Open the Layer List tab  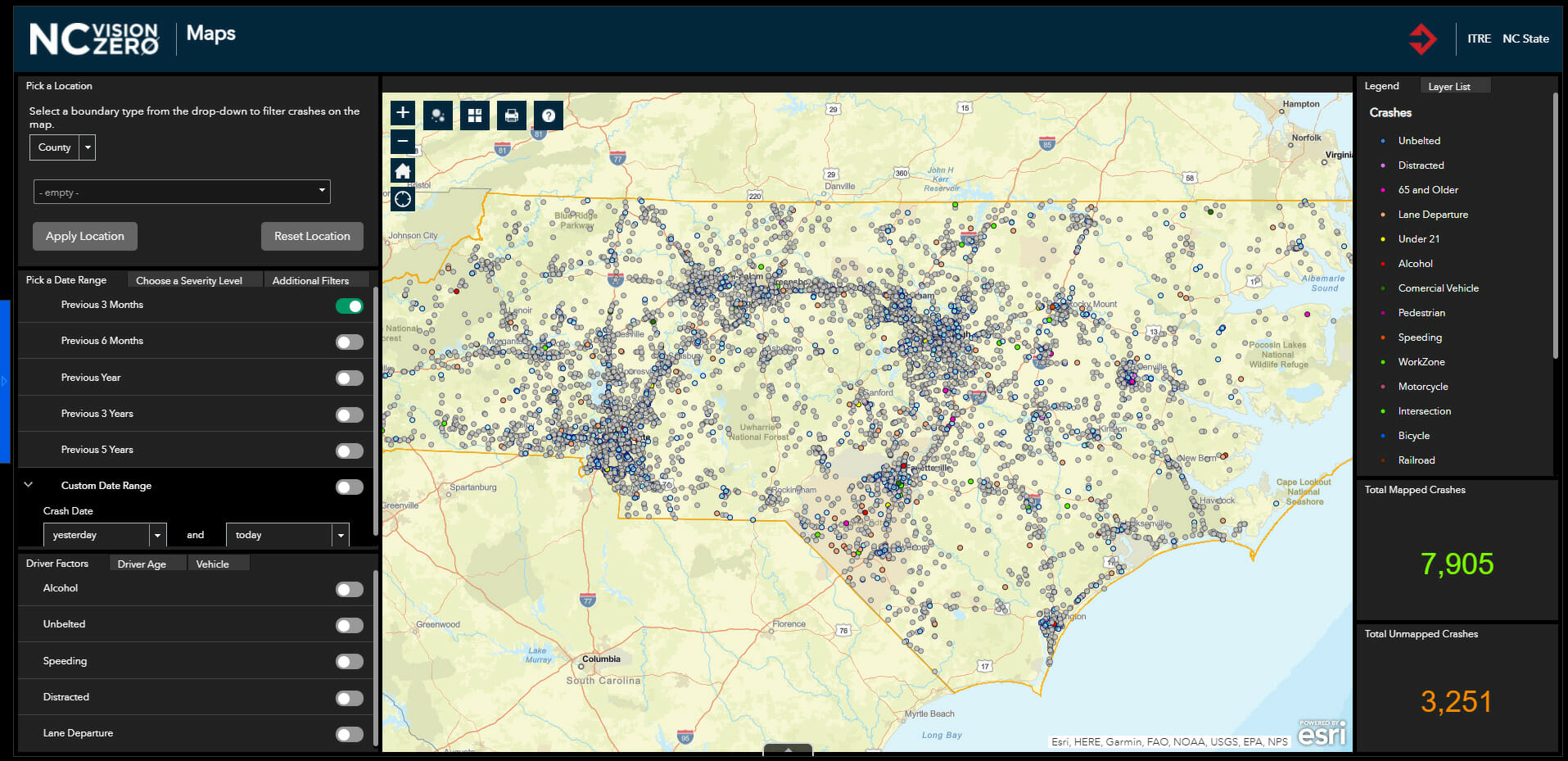[1448, 87]
